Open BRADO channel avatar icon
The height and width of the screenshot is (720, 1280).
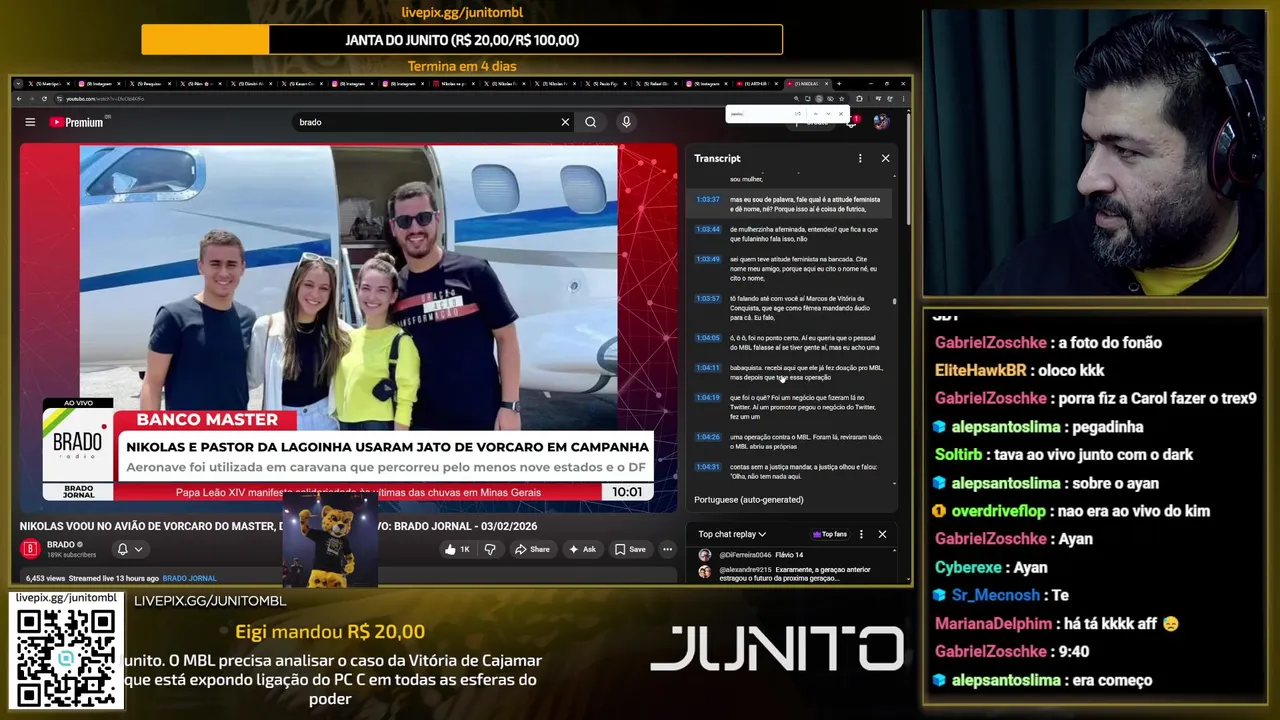30,549
